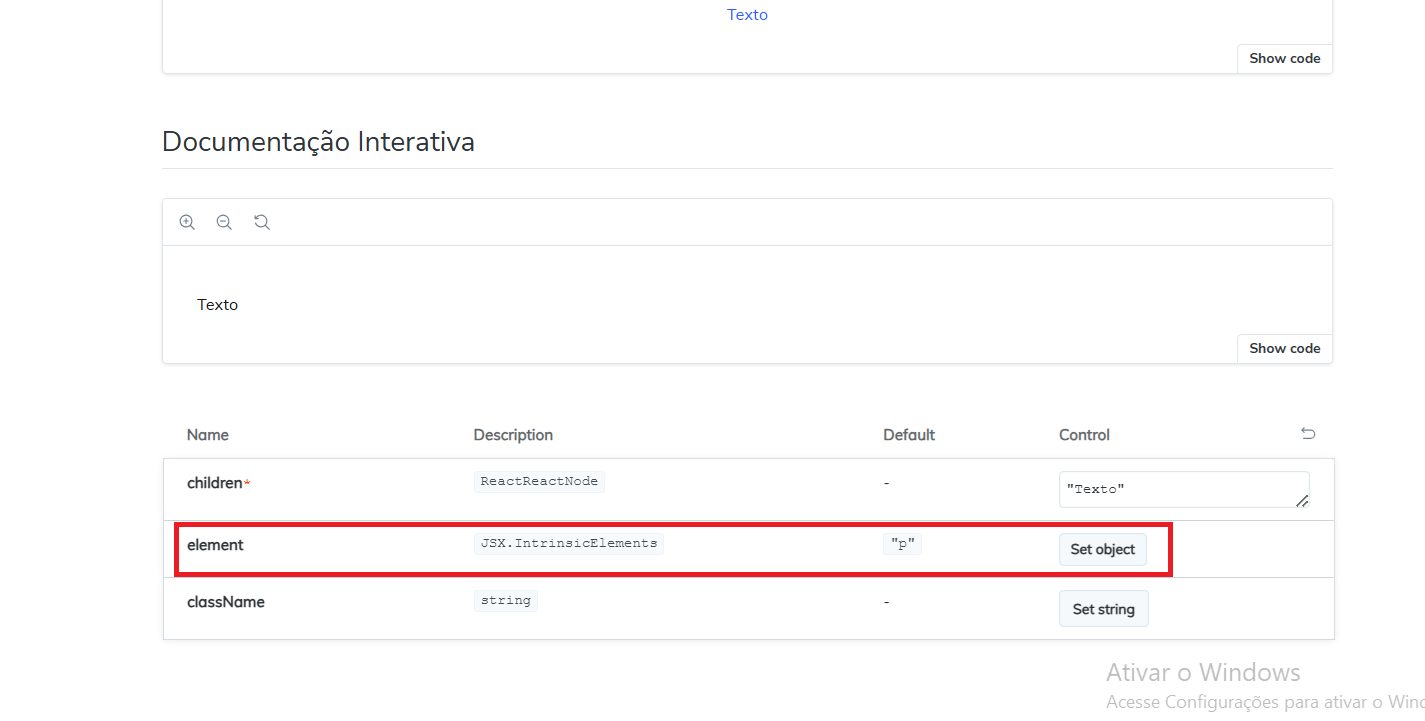Show code for the top Texto example
1425x721 pixels.
click(1284, 58)
